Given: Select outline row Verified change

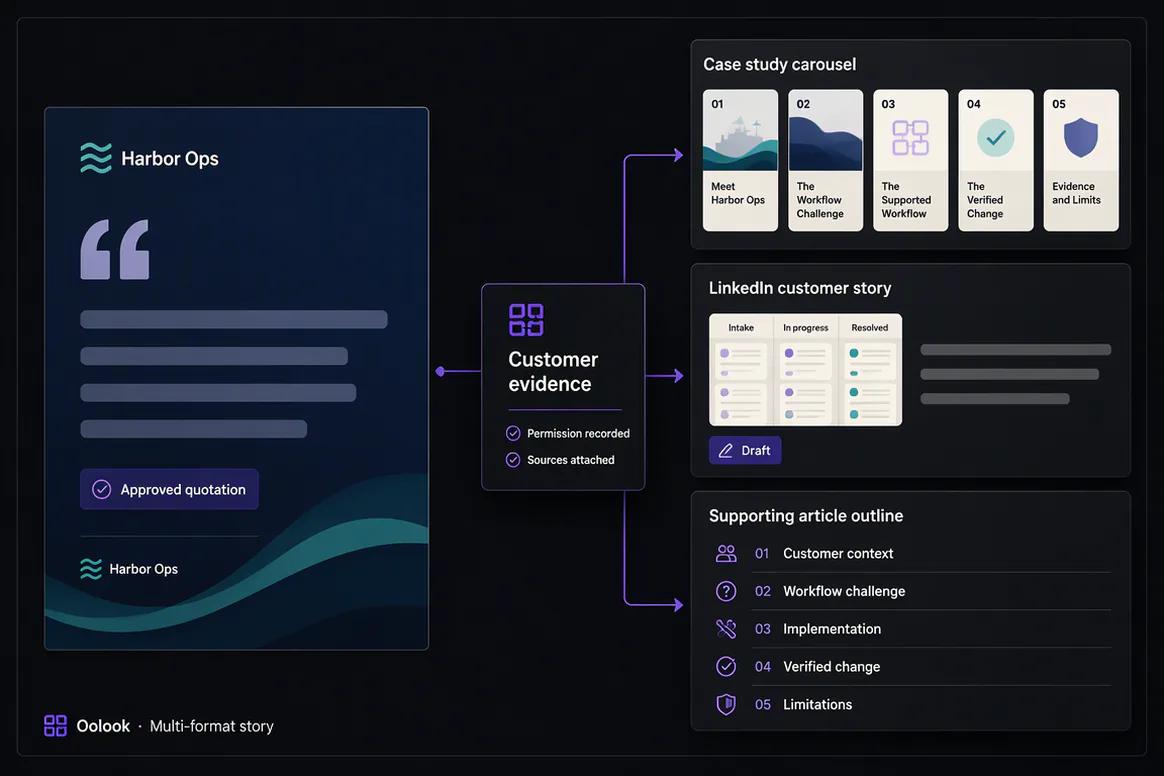Looking at the screenshot, I should [912, 666].
